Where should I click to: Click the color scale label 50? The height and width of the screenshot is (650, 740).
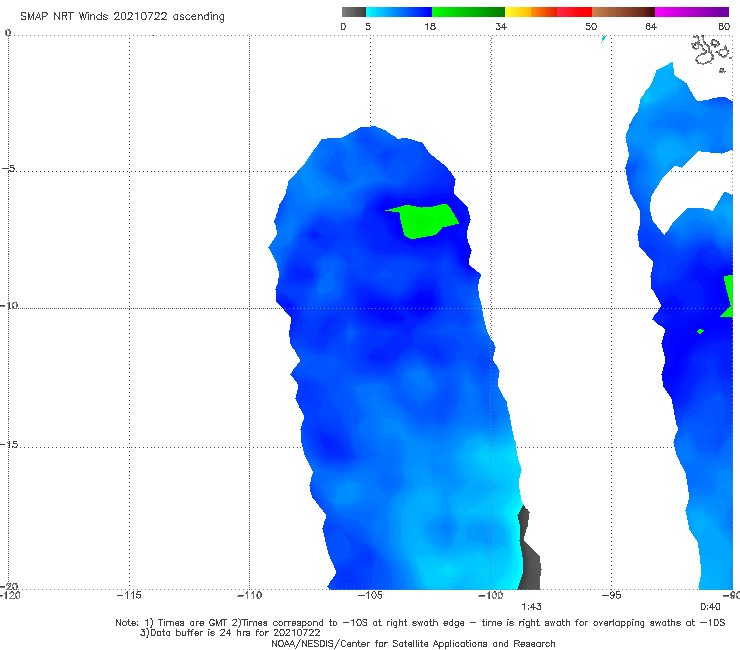click(x=591, y=26)
